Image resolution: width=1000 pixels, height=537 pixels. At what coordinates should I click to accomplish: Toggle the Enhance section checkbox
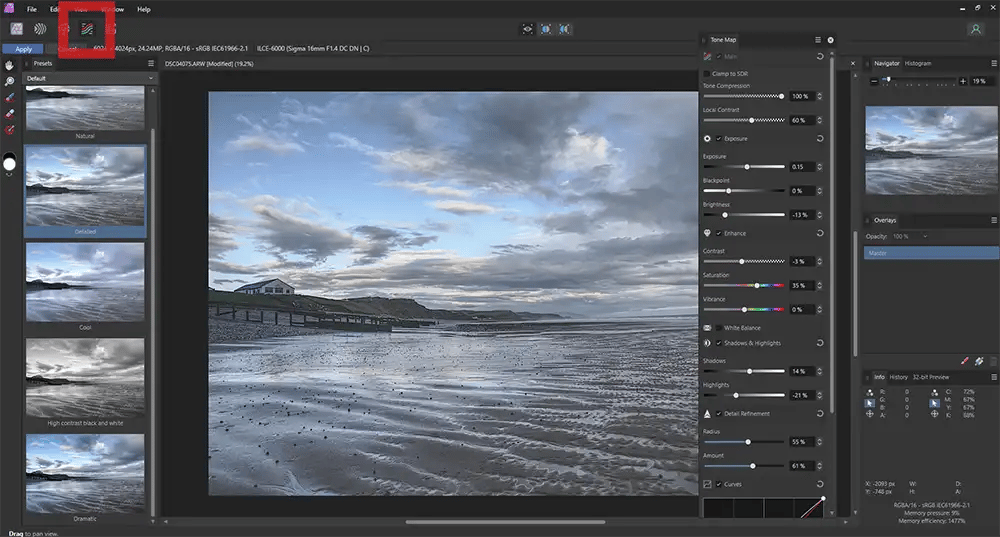click(x=719, y=233)
